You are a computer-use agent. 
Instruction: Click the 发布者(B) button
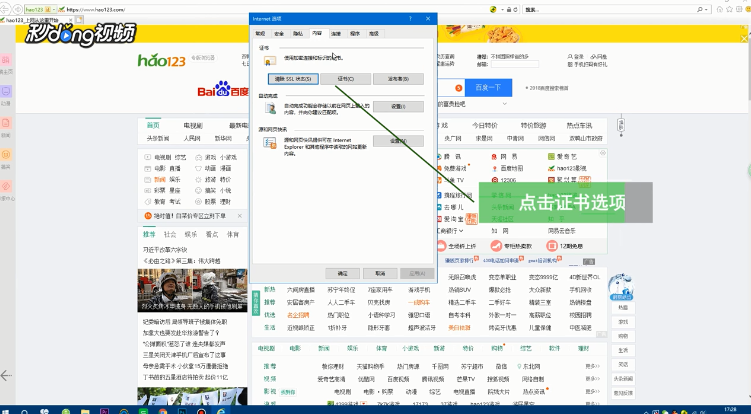tap(398, 79)
